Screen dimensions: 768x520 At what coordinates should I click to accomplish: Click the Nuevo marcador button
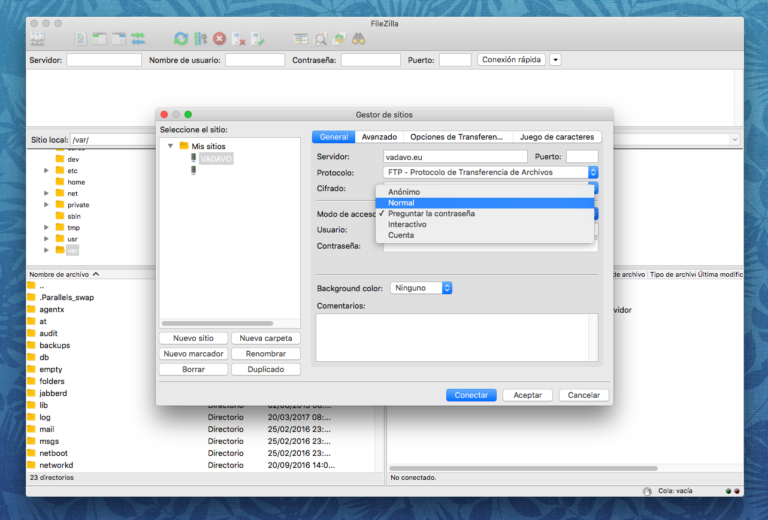(x=193, y=354)
